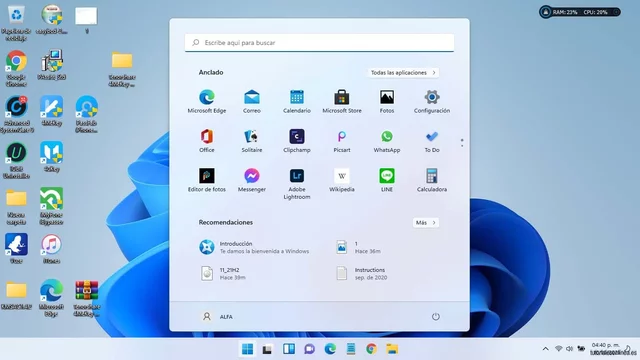Image resolution: width=640 pixels, height=360 pixels.
Task: Select the iTunes desktop shortcut
Action: [x=51, y=249]
